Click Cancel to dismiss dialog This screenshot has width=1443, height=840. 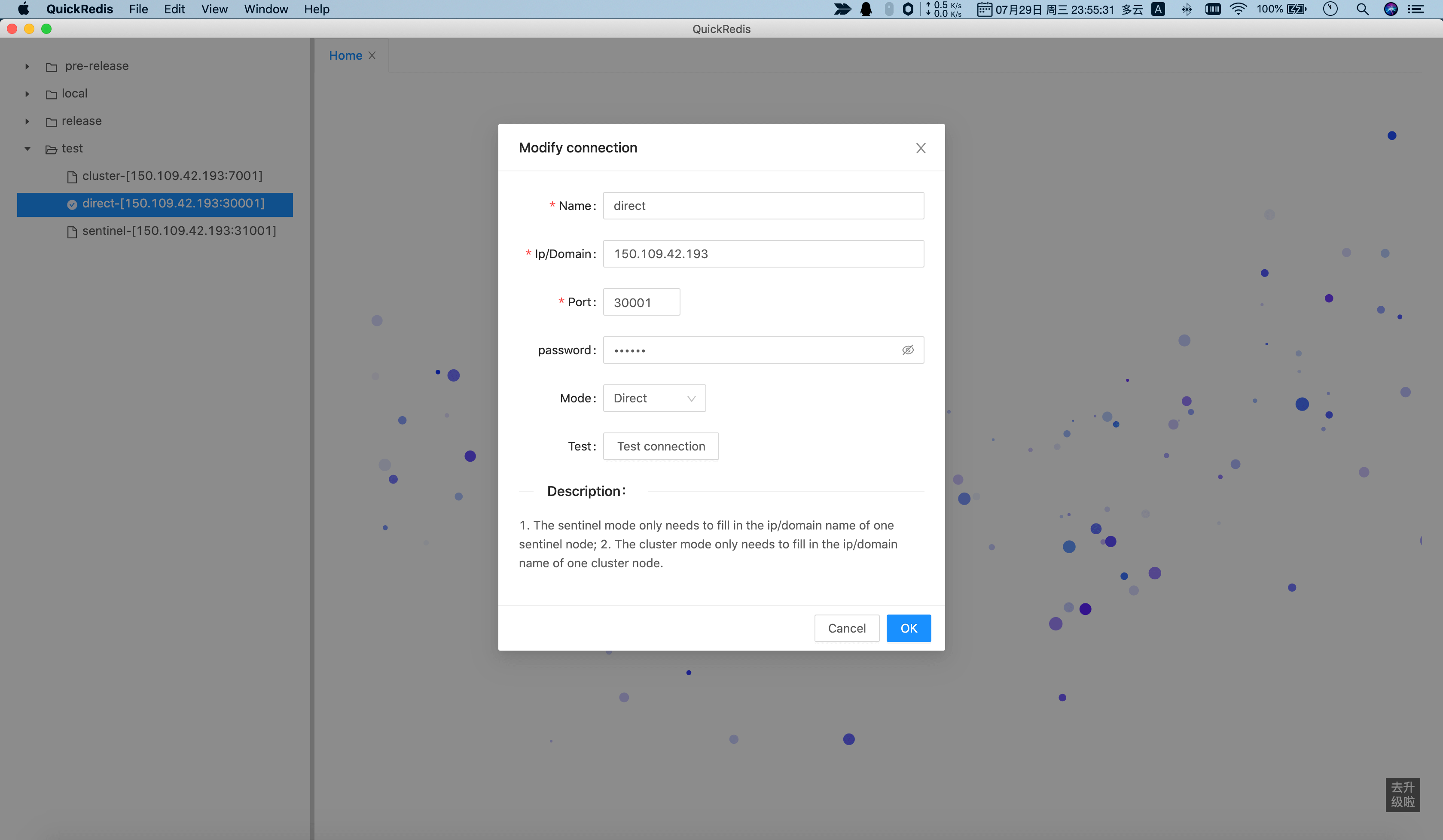(847, 627)
